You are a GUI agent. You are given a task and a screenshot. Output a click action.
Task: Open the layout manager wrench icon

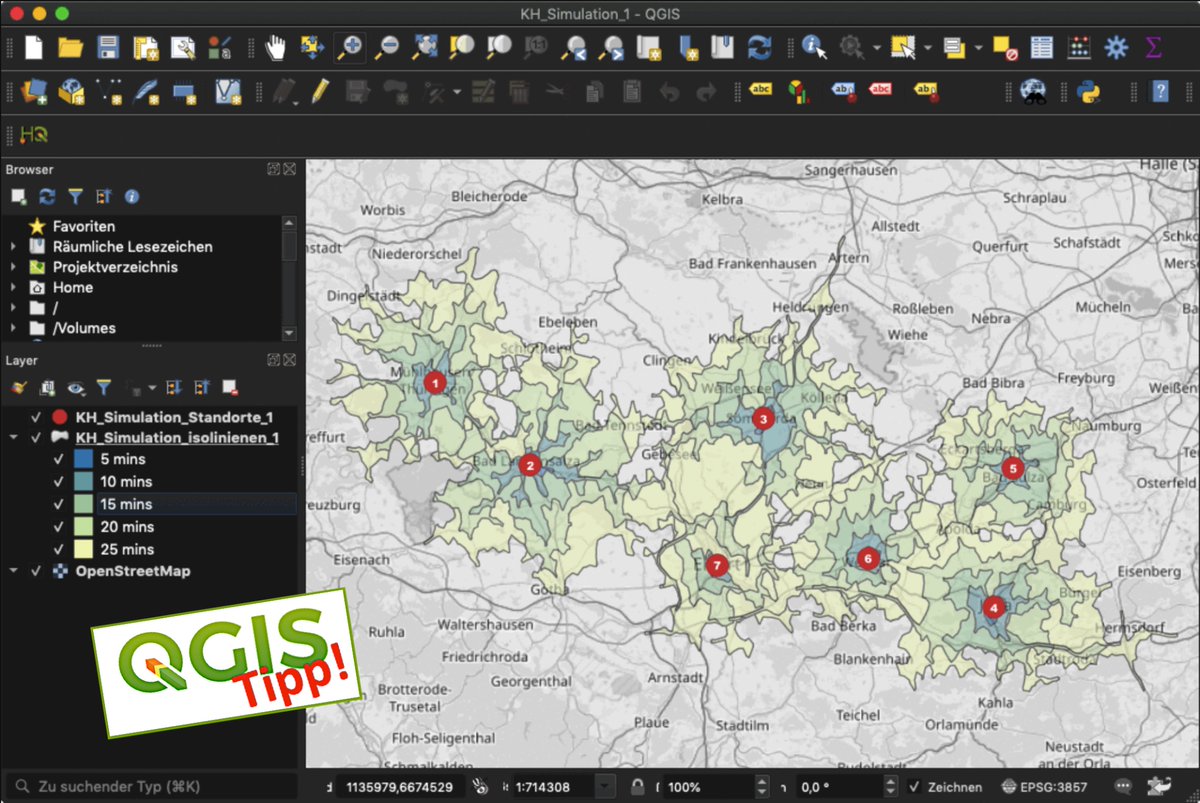183,47
